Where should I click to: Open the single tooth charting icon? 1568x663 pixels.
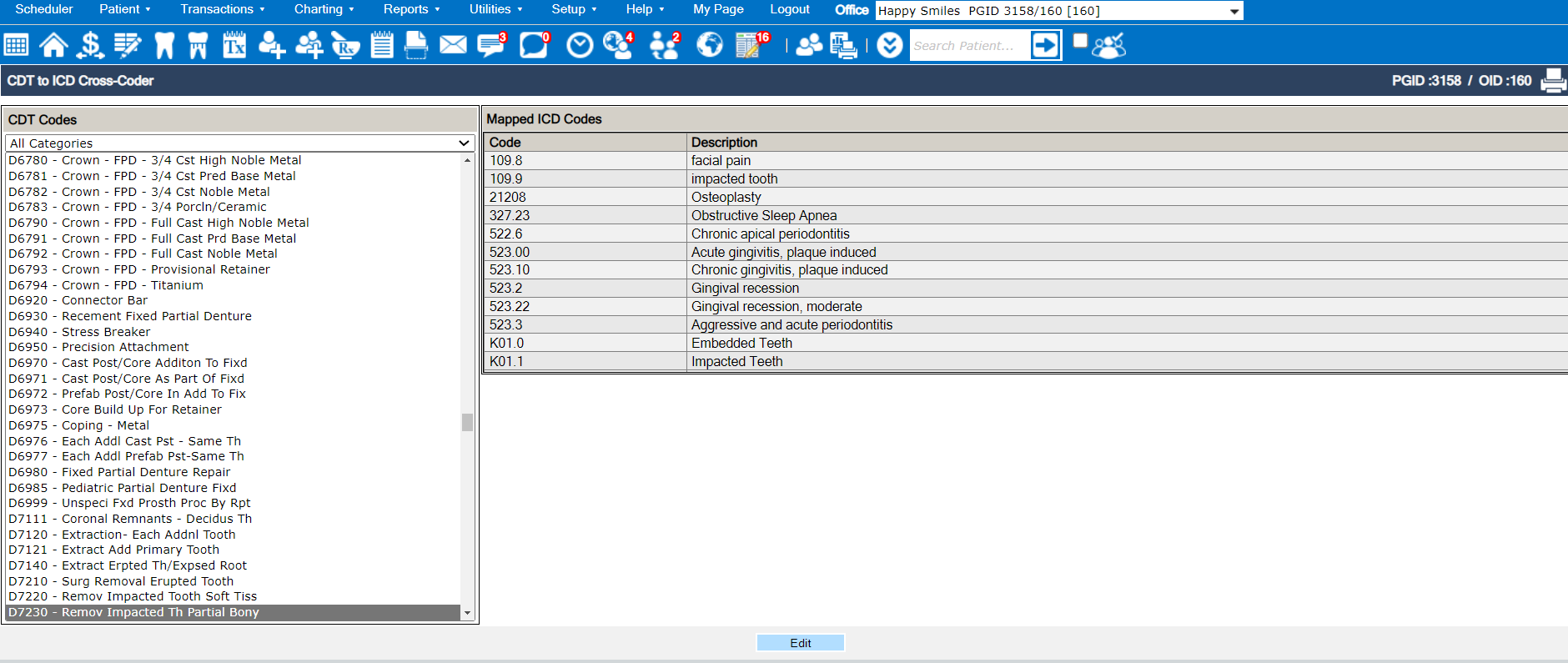[x=164, y=45]
